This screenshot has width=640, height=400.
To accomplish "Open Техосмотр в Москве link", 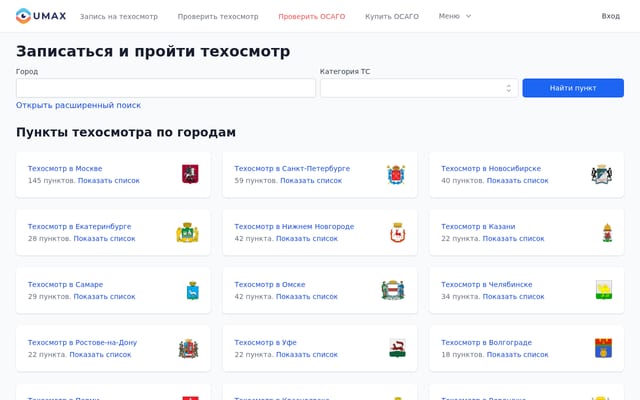I will pyautogui.click(x=65, y=168).
